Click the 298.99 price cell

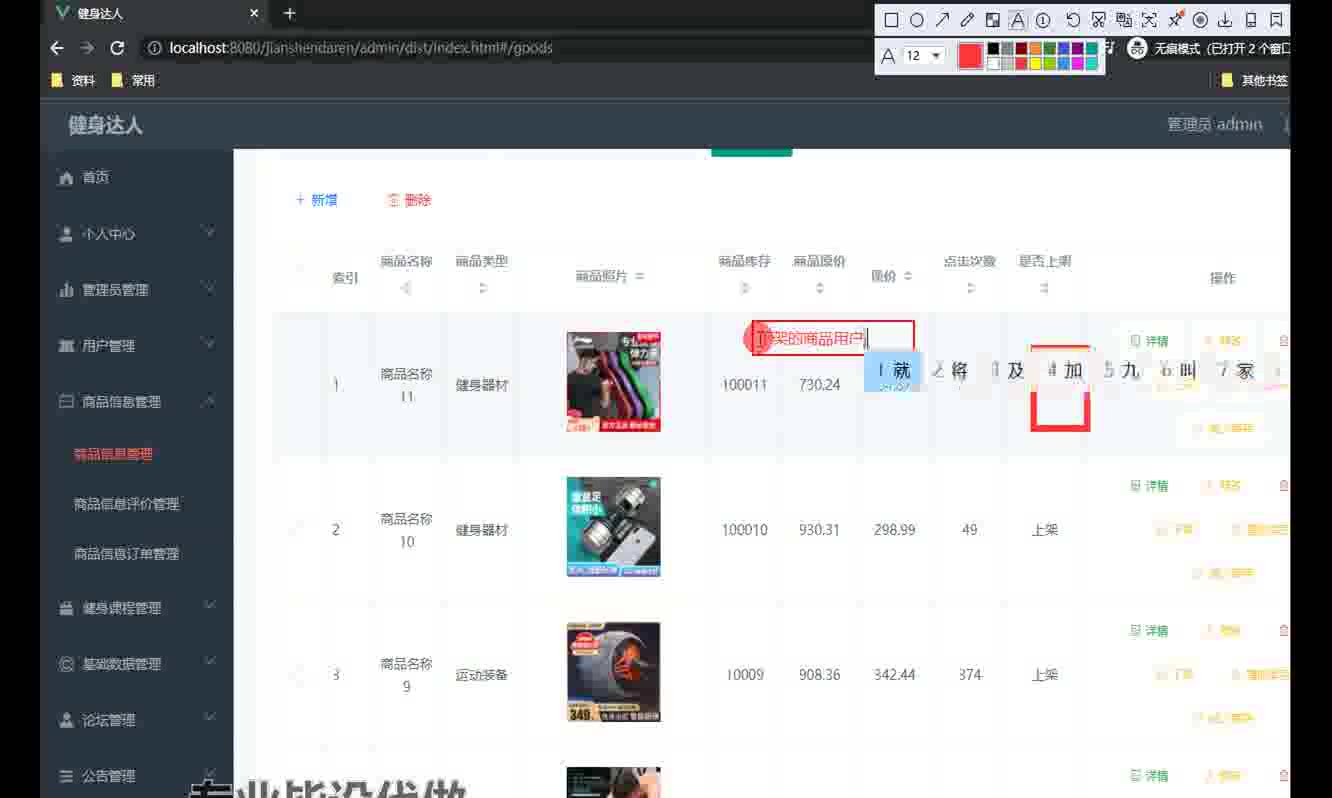(x=894, y=530)
